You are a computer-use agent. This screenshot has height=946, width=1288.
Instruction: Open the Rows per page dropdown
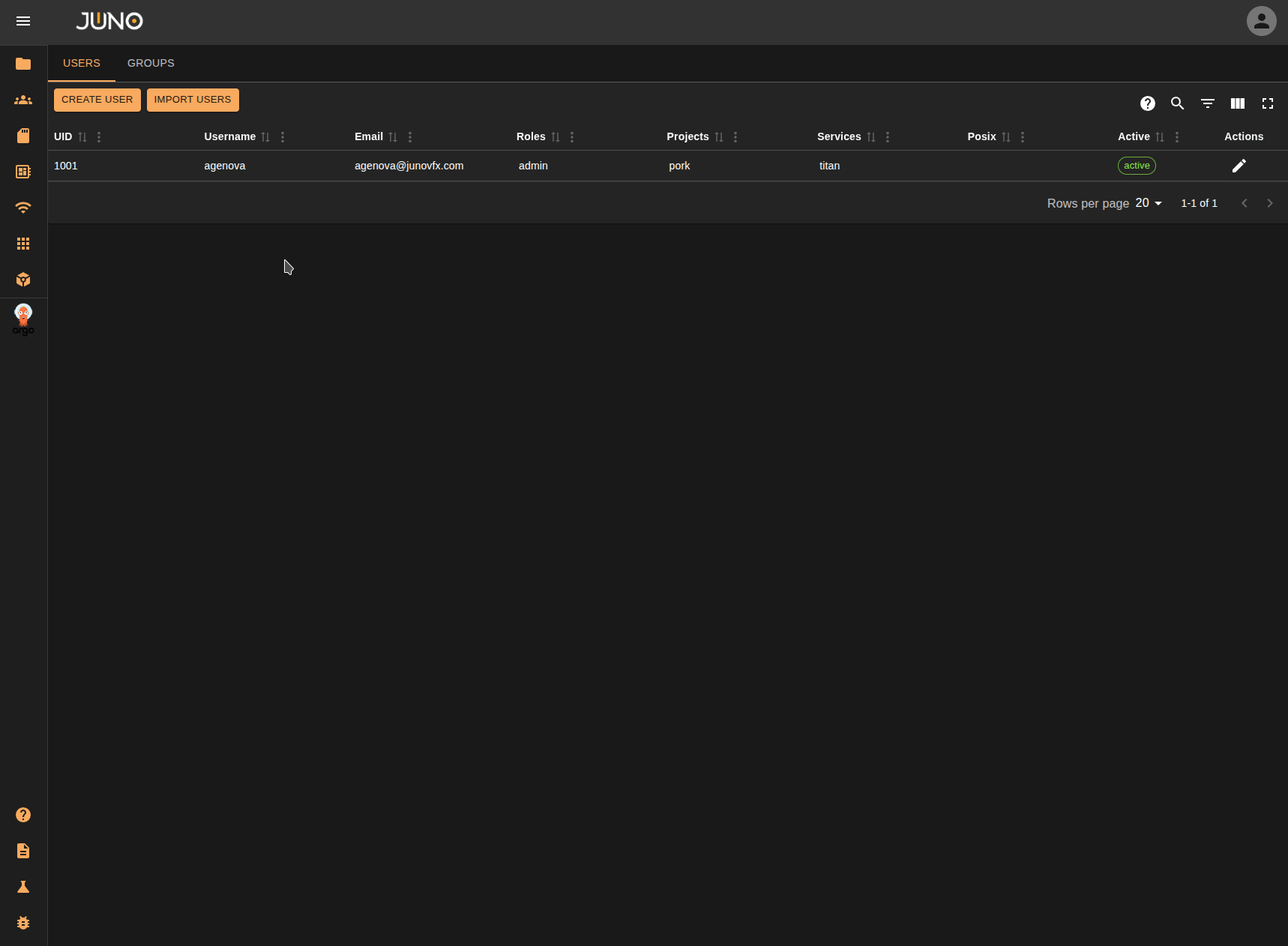(1146, 202)
